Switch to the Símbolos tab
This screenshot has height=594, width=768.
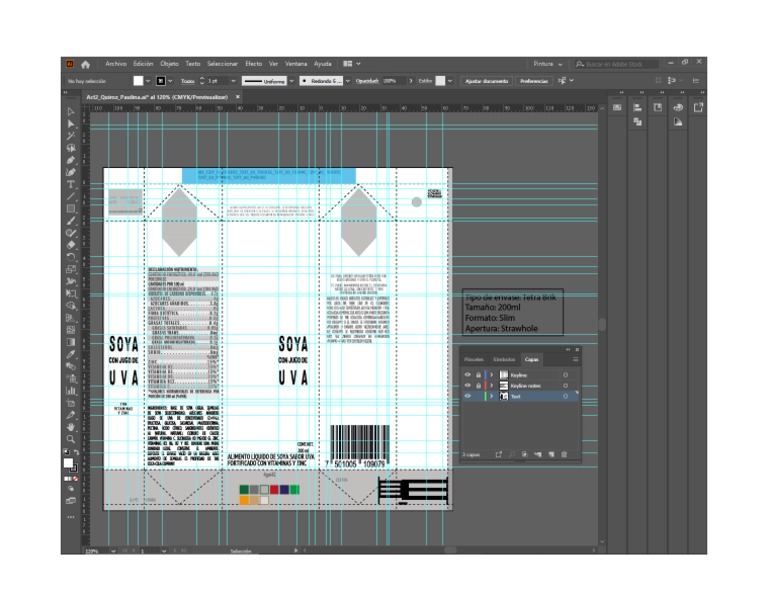click(x=504, y=358)
